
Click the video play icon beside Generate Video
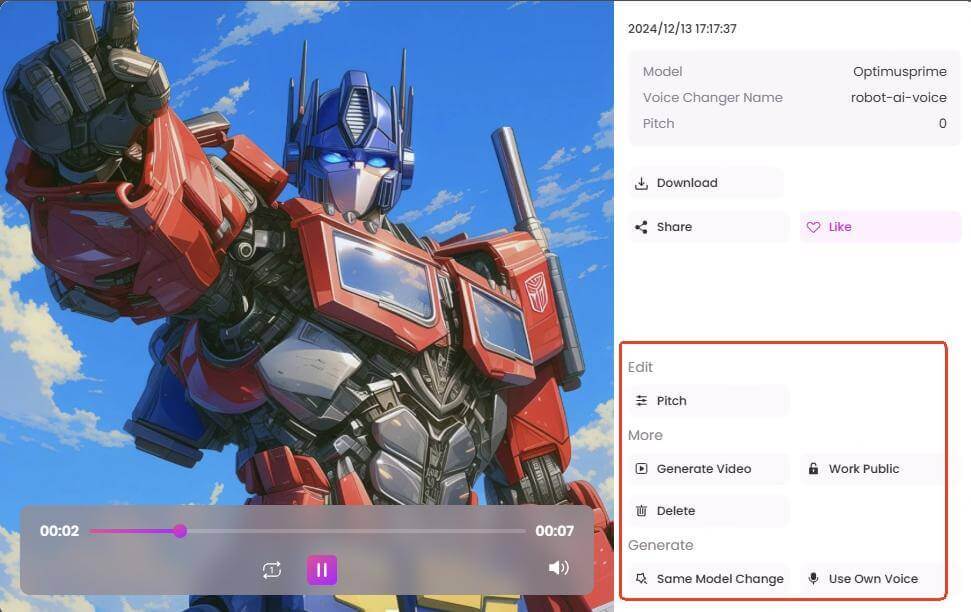point(642,469)
